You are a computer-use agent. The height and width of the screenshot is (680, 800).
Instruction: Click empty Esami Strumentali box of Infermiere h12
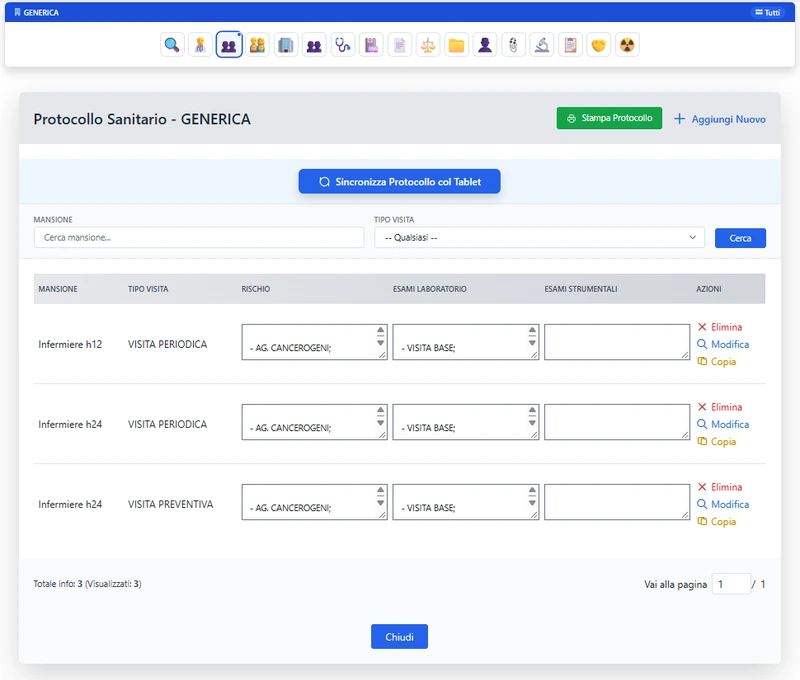(x=617, y=342)
